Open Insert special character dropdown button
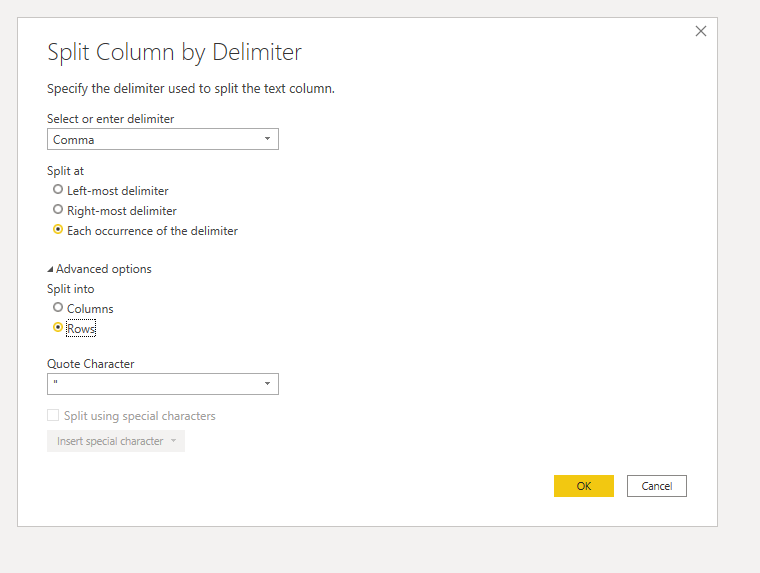Screen dimensions: 760x573 coord(116,441)
